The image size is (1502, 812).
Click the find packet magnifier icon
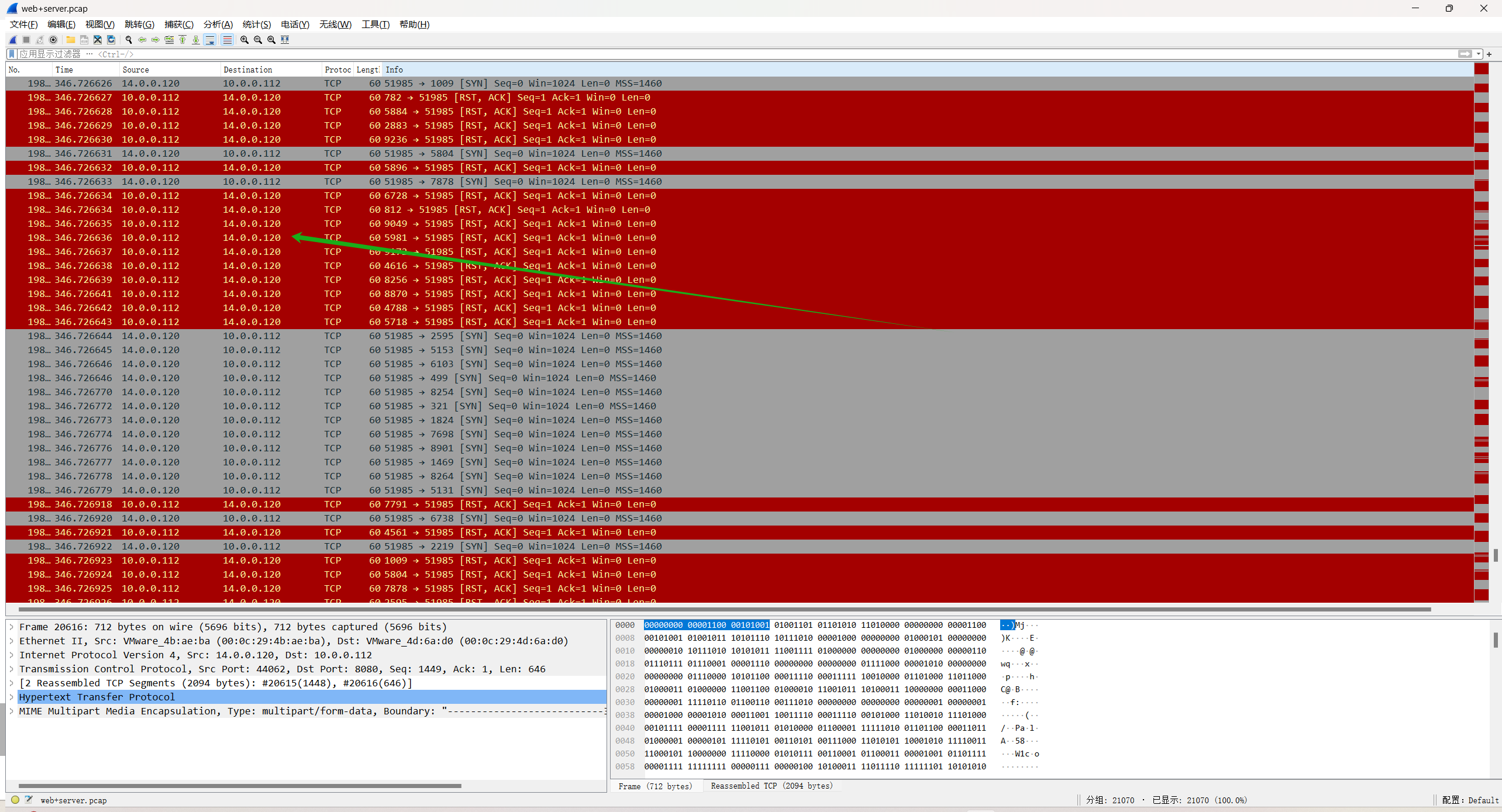coord(129,40)
